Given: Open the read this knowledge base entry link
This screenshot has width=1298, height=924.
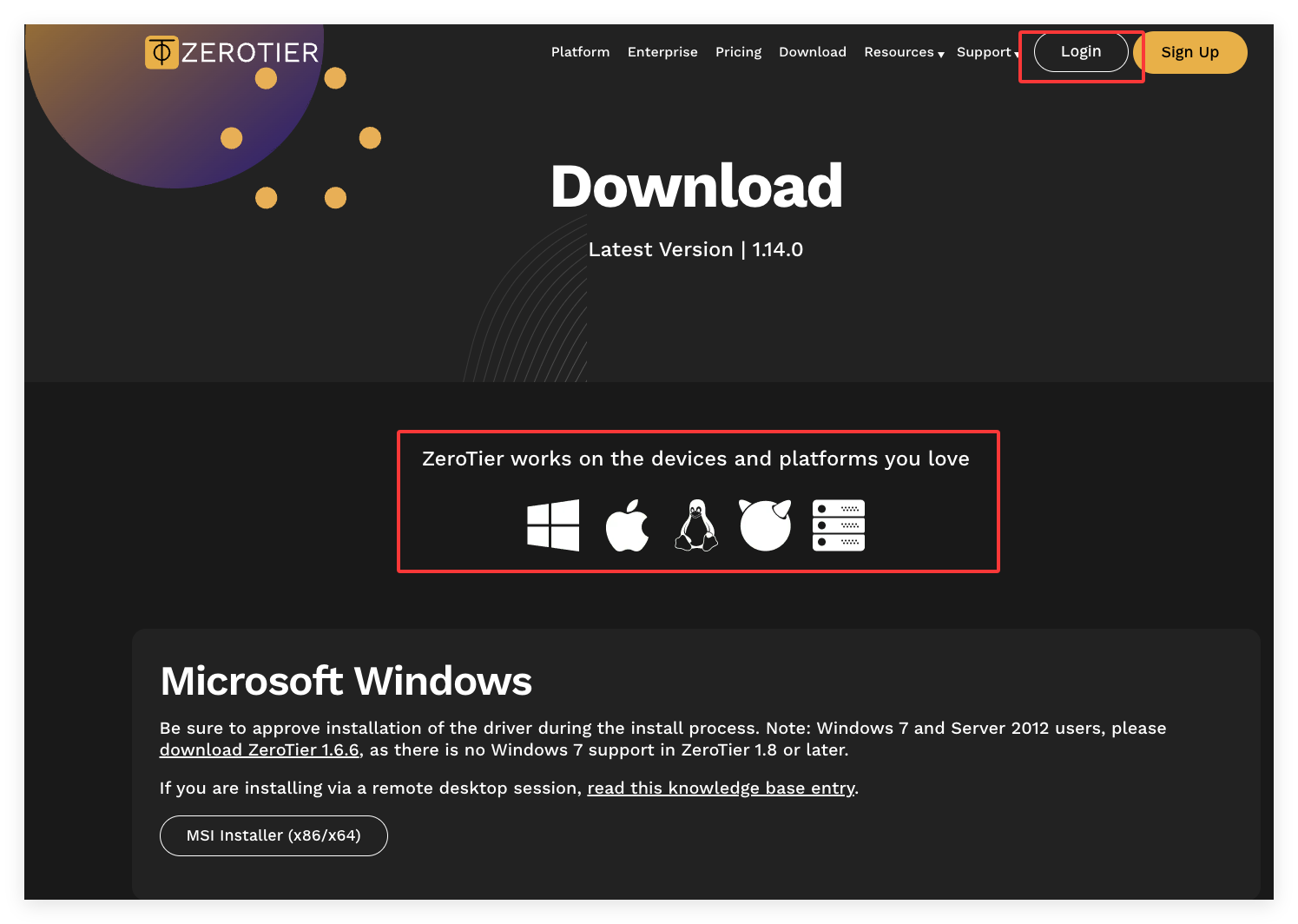Looking at the screenshot, I should (x=721, y=789).
